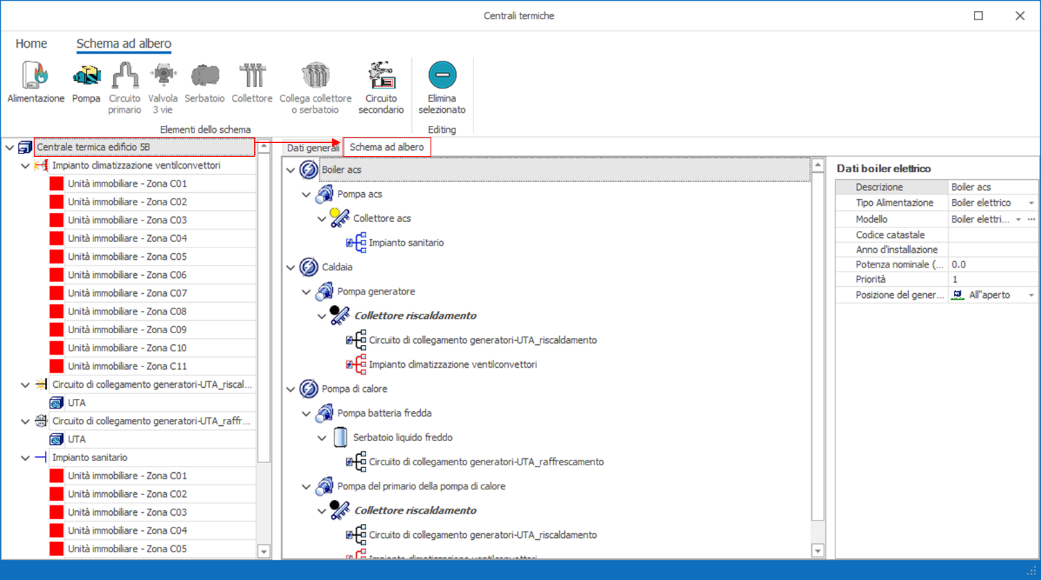Click the Serbatoio toolbar icon

click(x=204, y=76)
